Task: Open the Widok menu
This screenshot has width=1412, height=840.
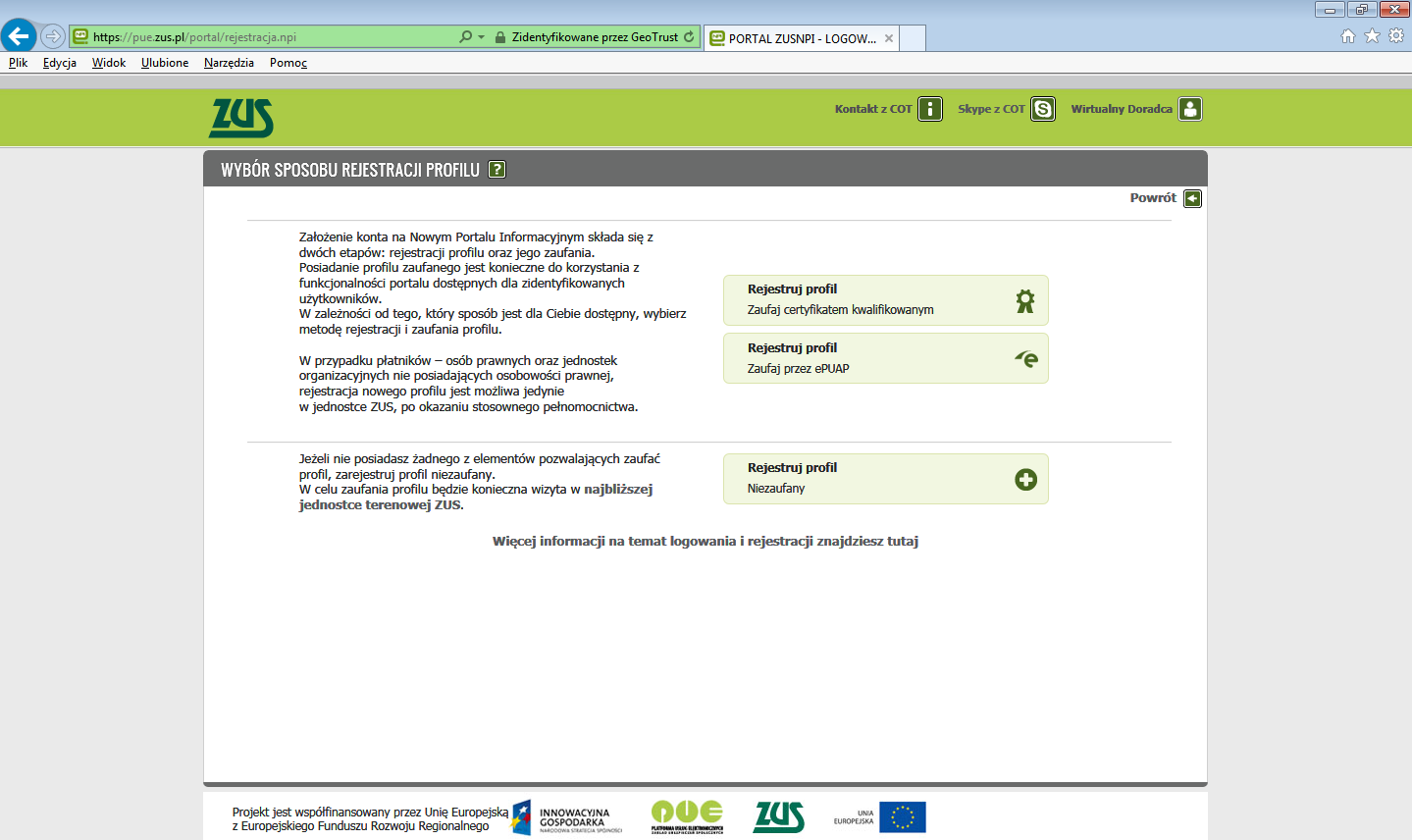Action: pos(109,63)
